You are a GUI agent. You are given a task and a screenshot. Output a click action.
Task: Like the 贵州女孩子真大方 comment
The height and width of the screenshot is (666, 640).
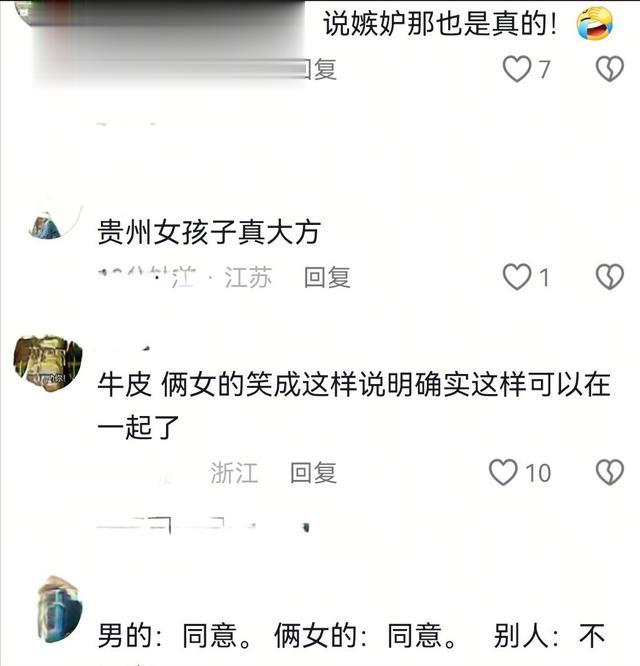tap(517, 277)
